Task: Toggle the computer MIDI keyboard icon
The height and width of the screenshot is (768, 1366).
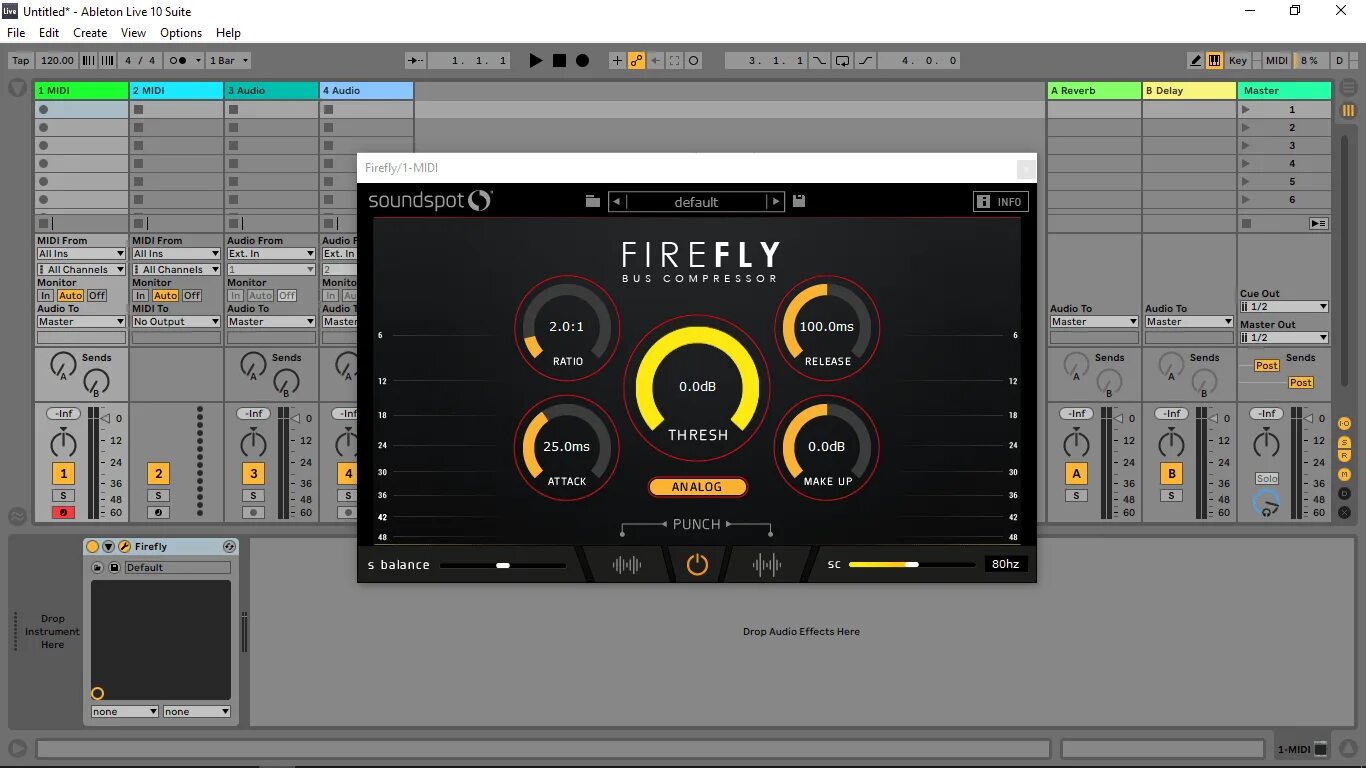Action: coord(1214,61)
